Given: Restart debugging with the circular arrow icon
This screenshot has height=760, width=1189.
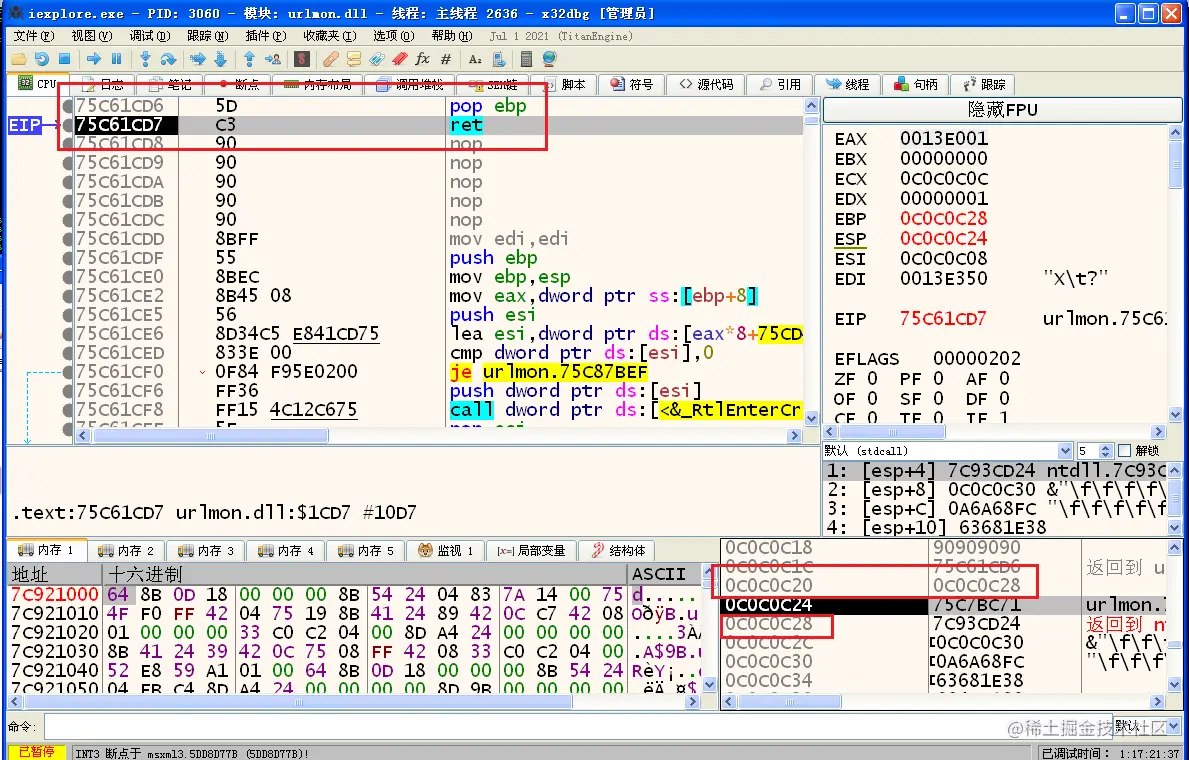Looking at the screenshot, I should 42,58.
